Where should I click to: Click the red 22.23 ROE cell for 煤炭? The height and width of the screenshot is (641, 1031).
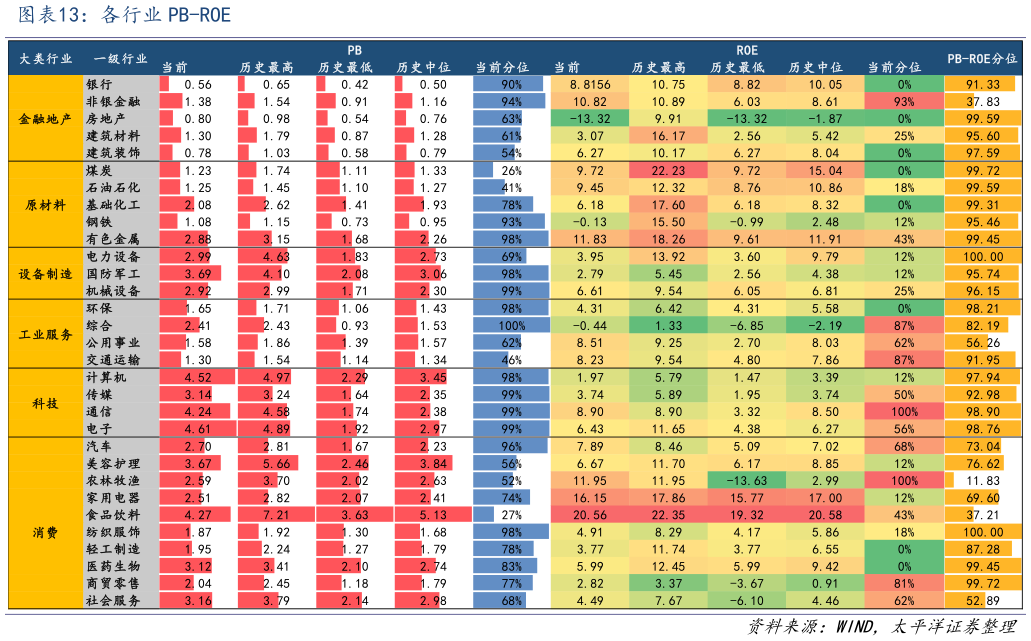pos(667,171)
